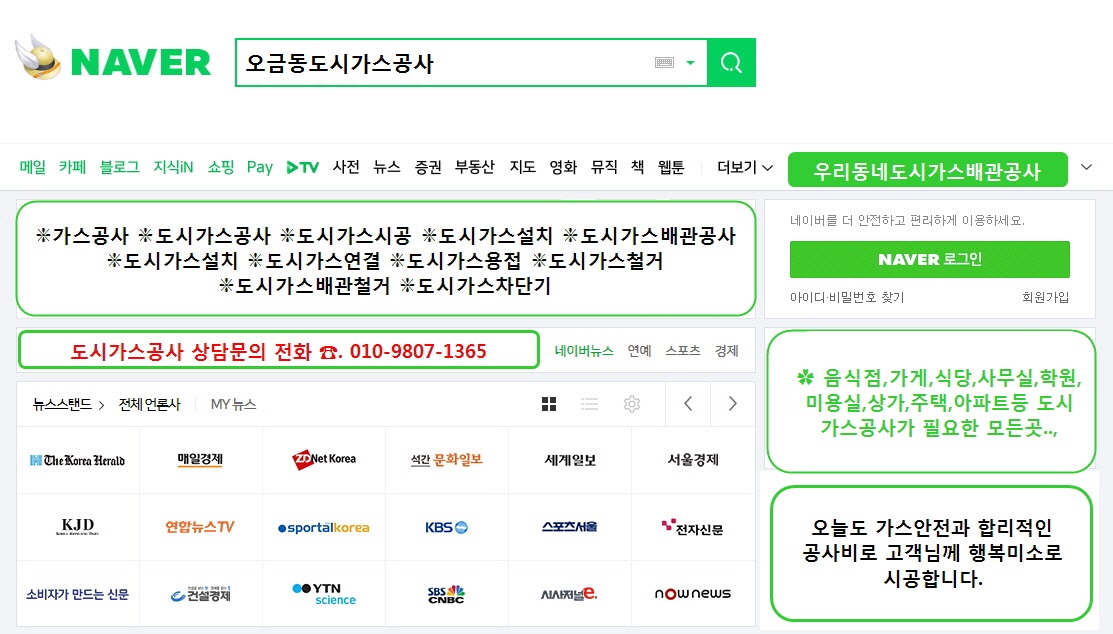The height and width of the screenshot is (634, 1113).
Task: Open the 지식iN menu item
Action: (173, 168)
